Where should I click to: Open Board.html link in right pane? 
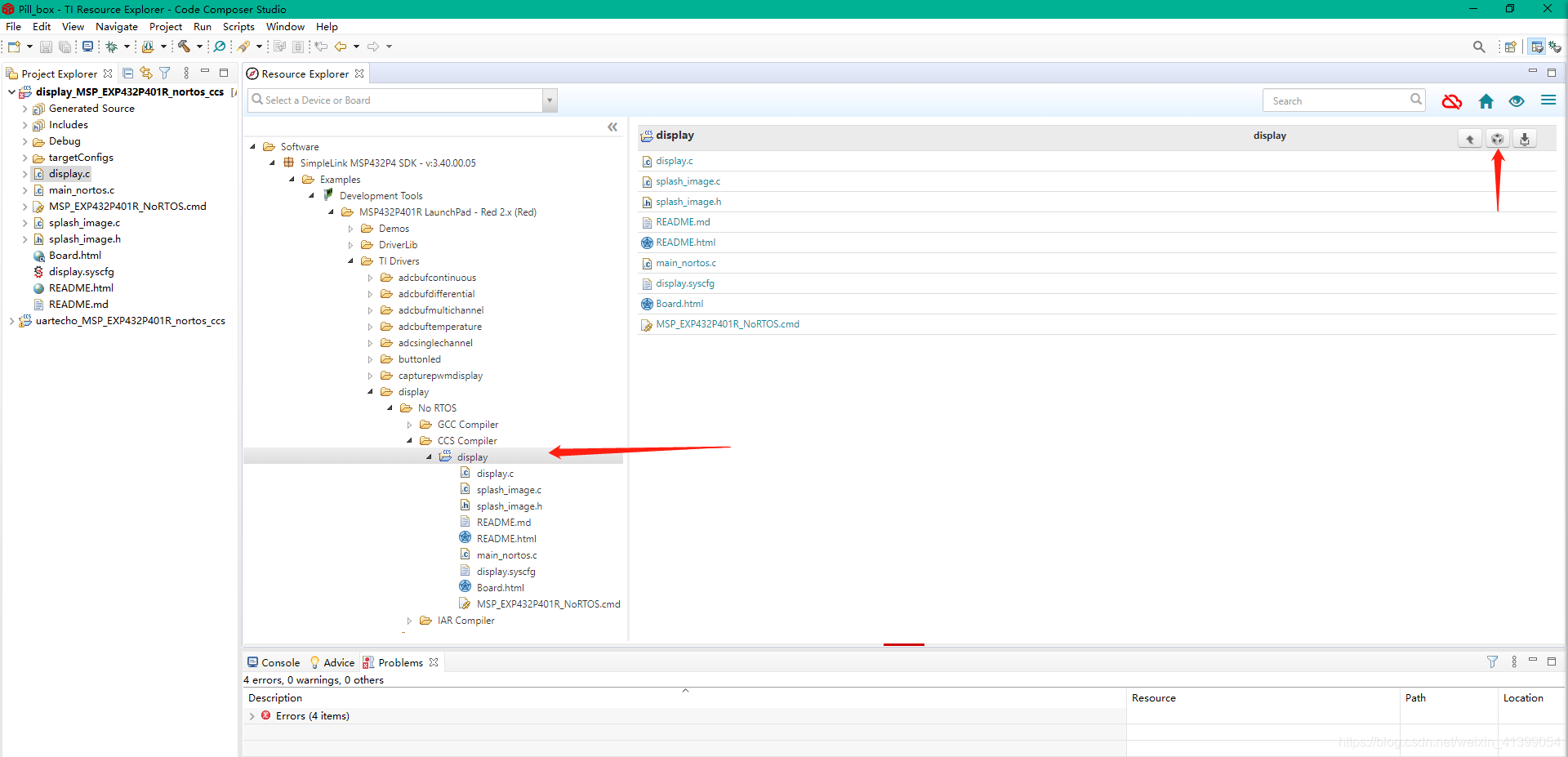pos(679,304)
